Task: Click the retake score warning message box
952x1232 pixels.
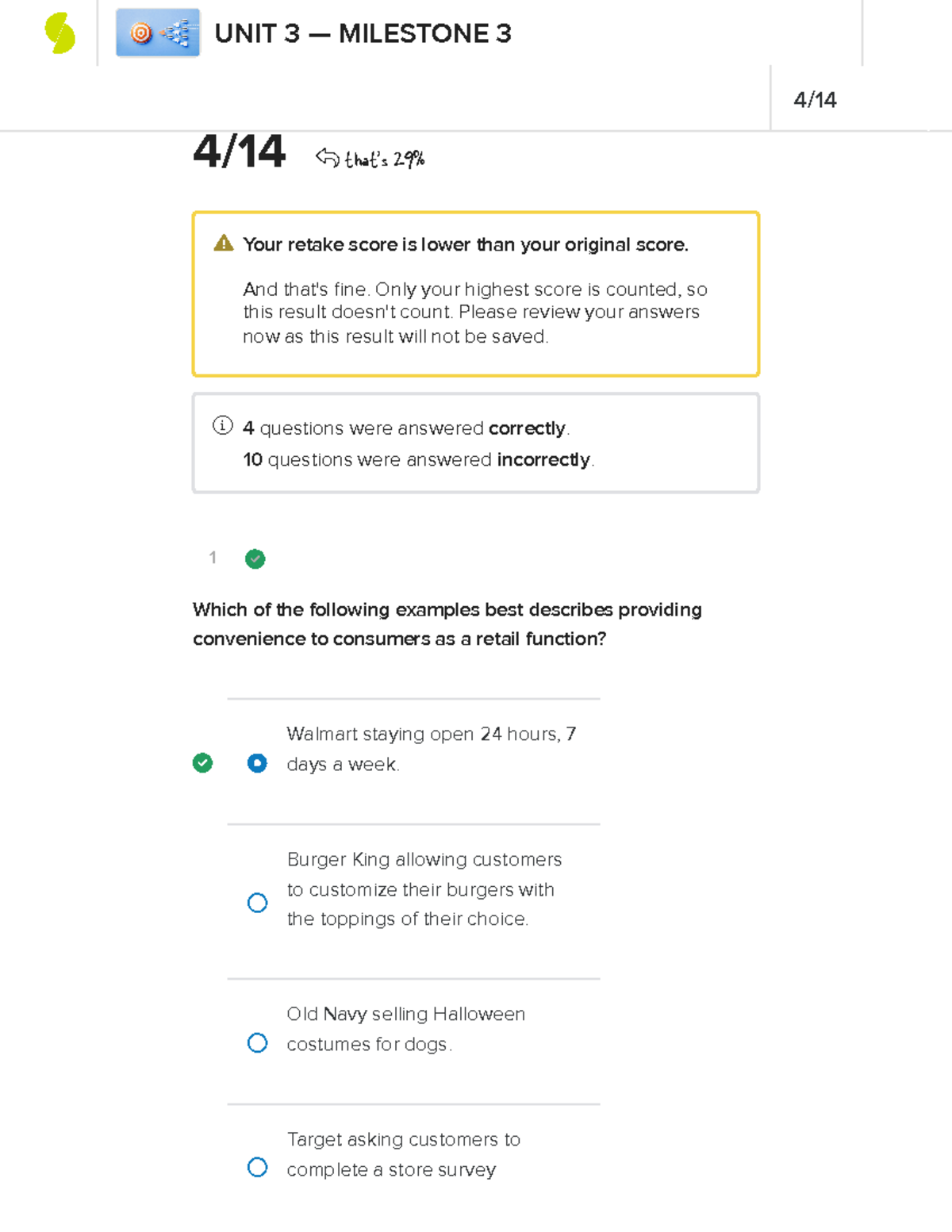Action: [x=476, y=294]
